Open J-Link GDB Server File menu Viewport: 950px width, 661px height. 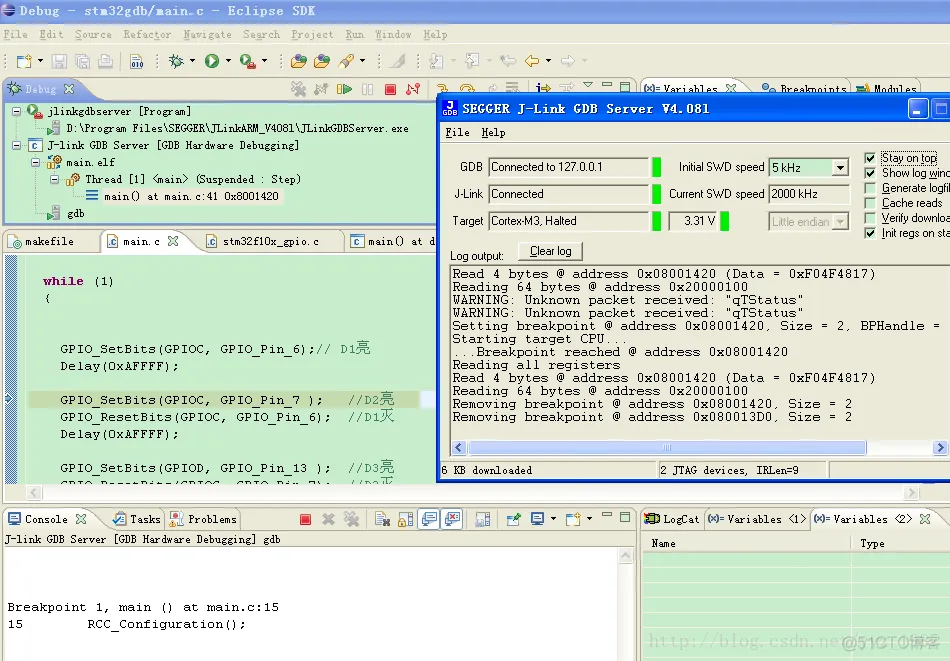point(457,133)
